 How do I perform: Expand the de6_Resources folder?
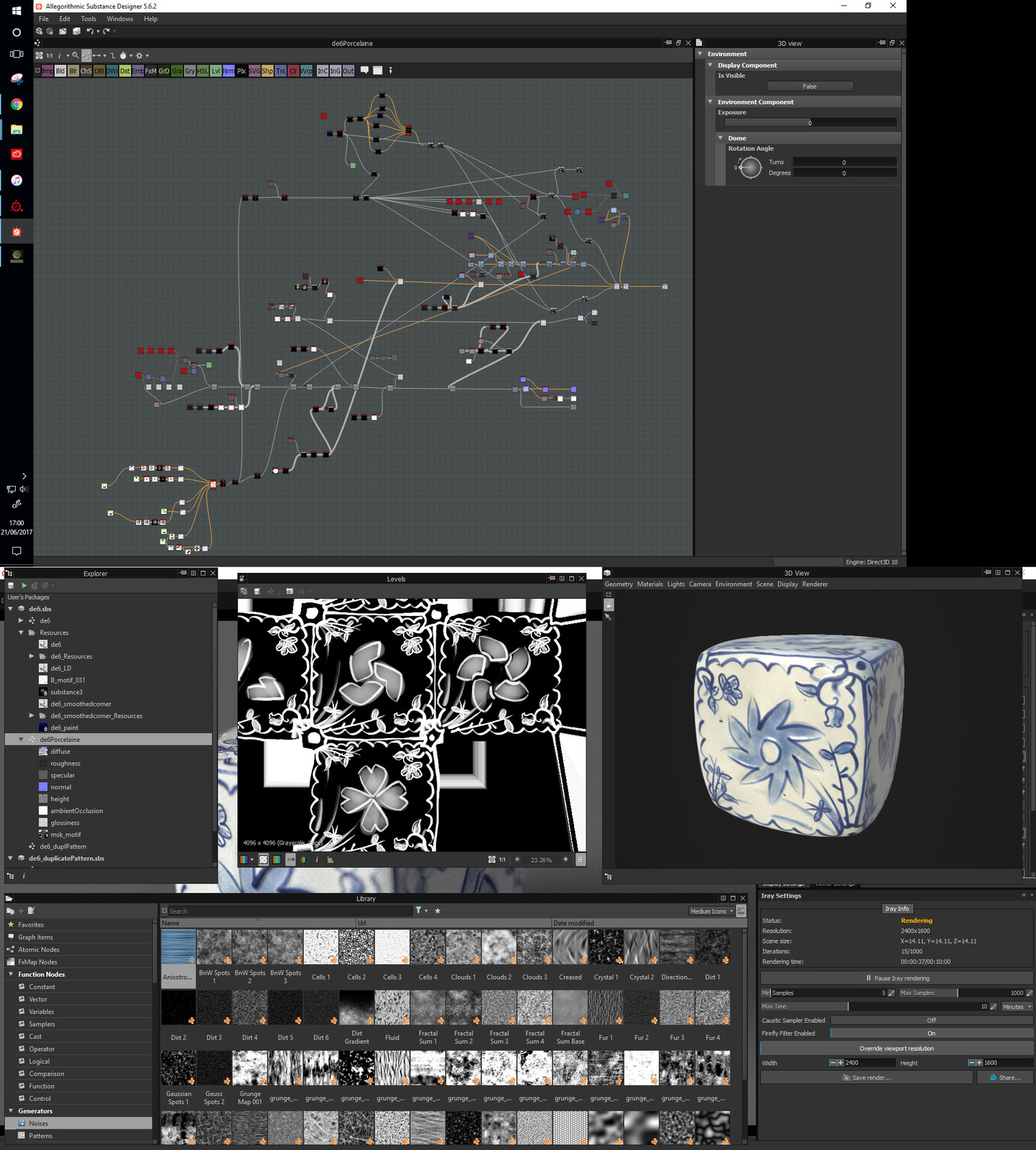32,656
